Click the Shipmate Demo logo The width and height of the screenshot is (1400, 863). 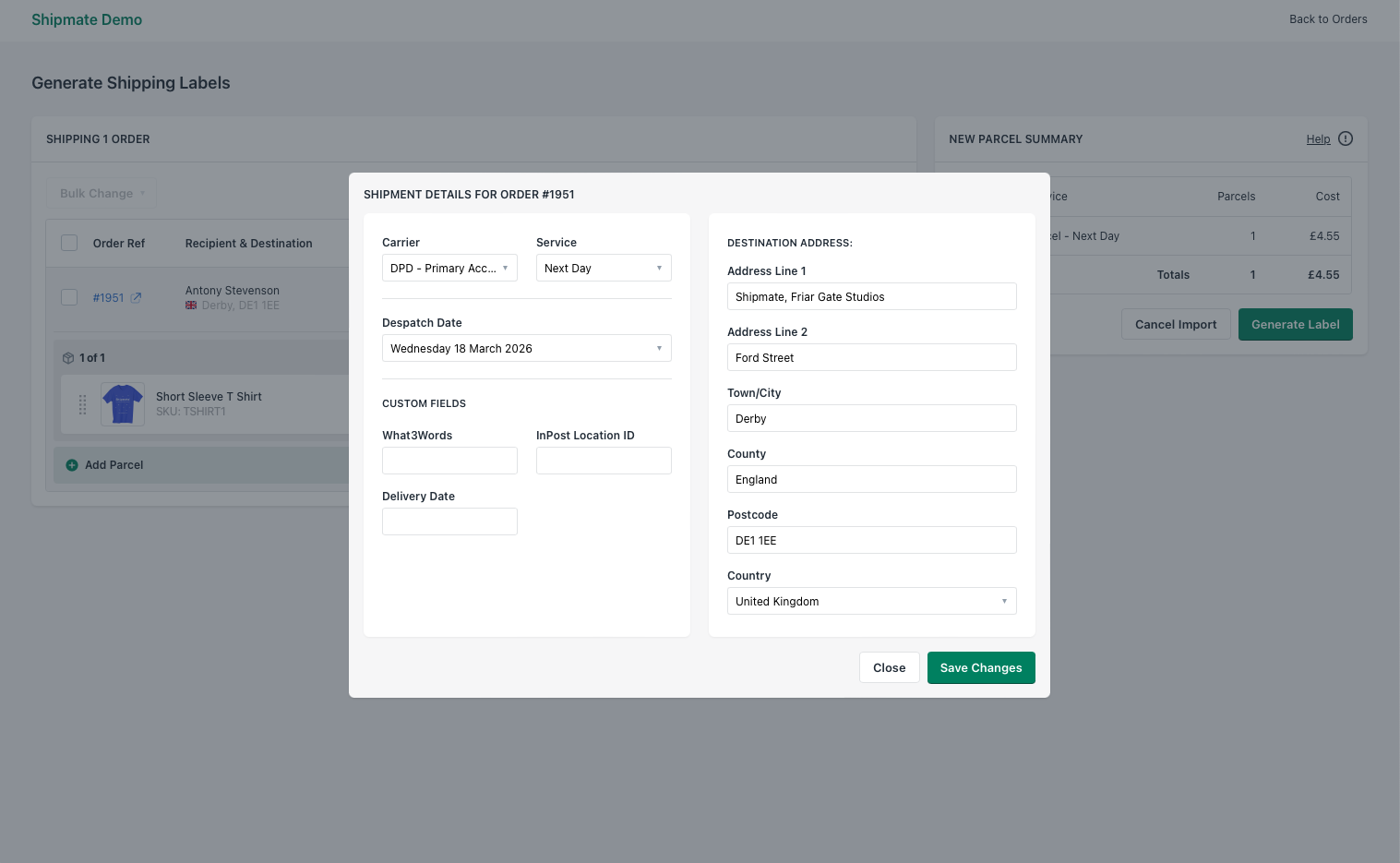[87, 19]
